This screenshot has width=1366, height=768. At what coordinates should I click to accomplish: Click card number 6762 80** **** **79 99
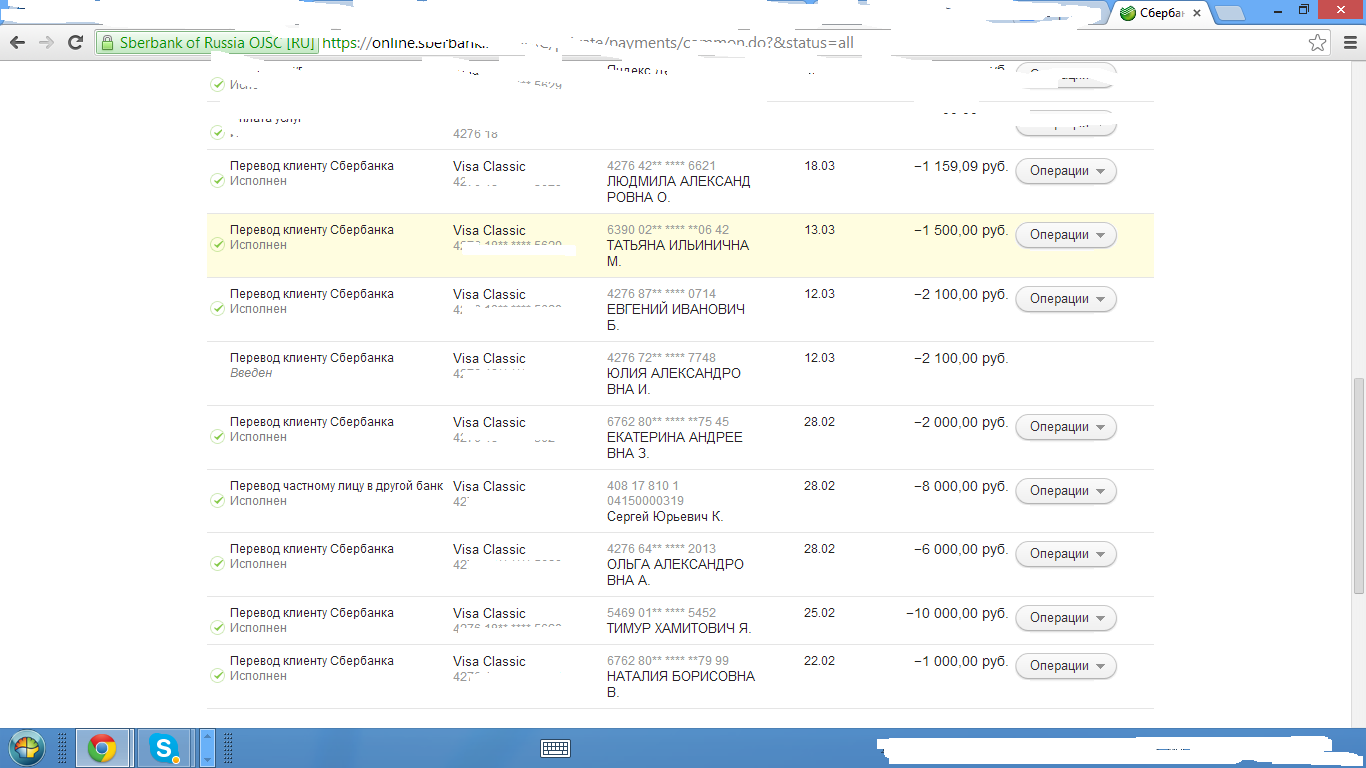pos(668,661)
